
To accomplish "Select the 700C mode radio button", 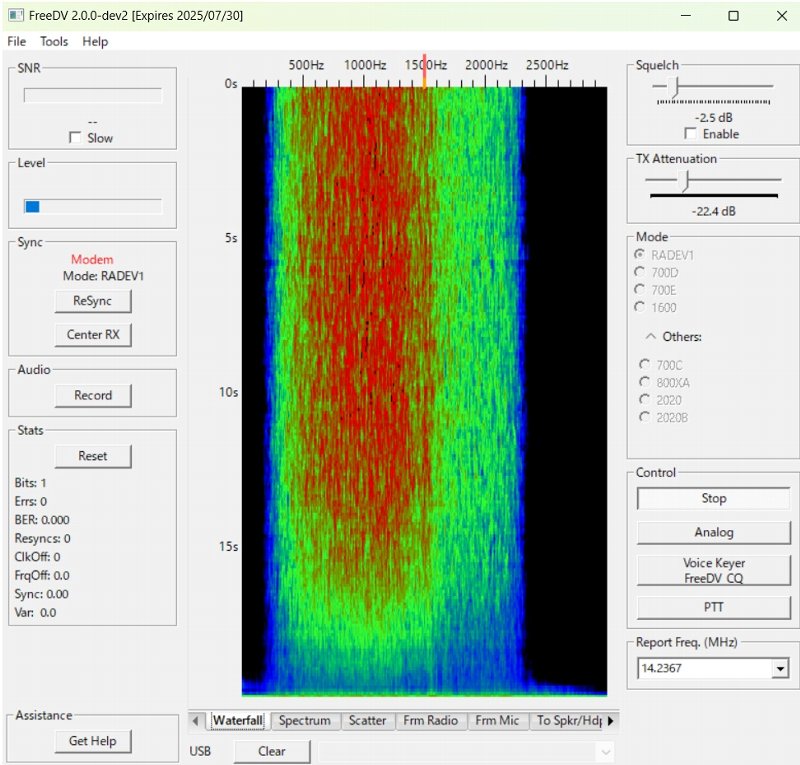I will [x=645, y=364].
